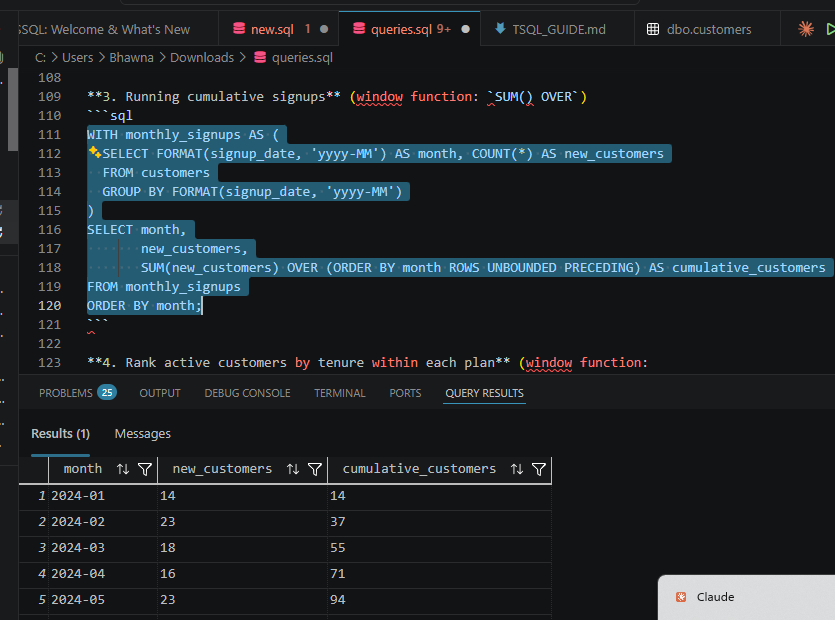Click queries.sql in the breadcrumb path
Screen dimensions: 835x620
[302, 58]
